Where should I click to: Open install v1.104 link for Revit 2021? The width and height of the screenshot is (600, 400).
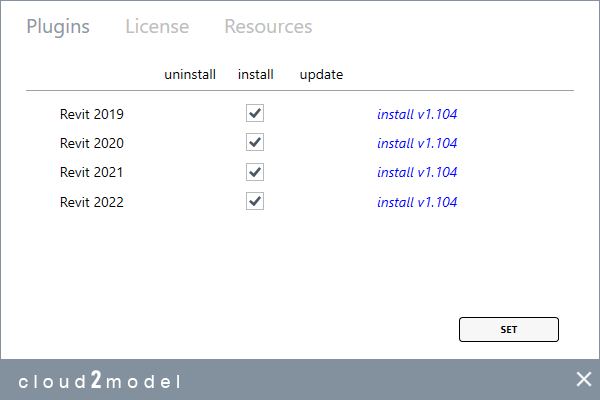pos(417,172)
